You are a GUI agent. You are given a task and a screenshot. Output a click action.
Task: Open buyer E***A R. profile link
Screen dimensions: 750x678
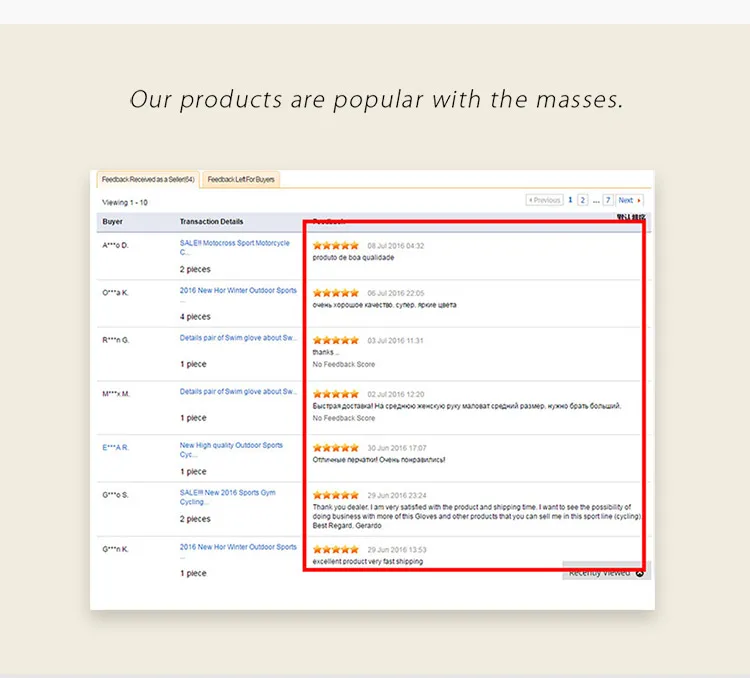115,447
